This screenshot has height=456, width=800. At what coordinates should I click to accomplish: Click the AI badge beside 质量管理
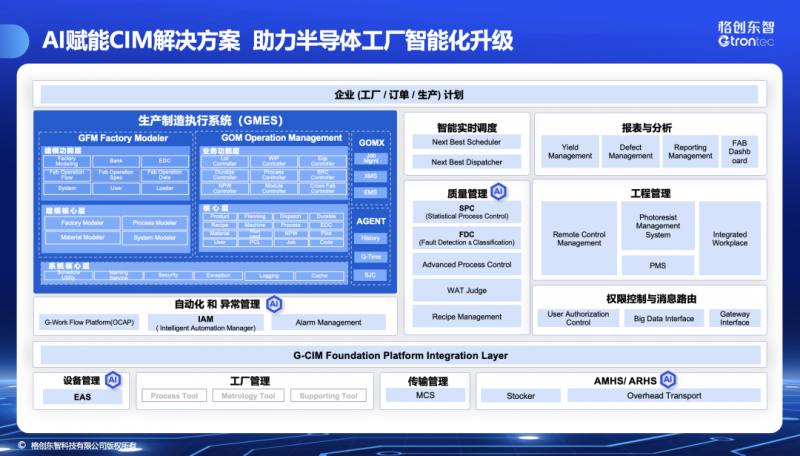498,192
